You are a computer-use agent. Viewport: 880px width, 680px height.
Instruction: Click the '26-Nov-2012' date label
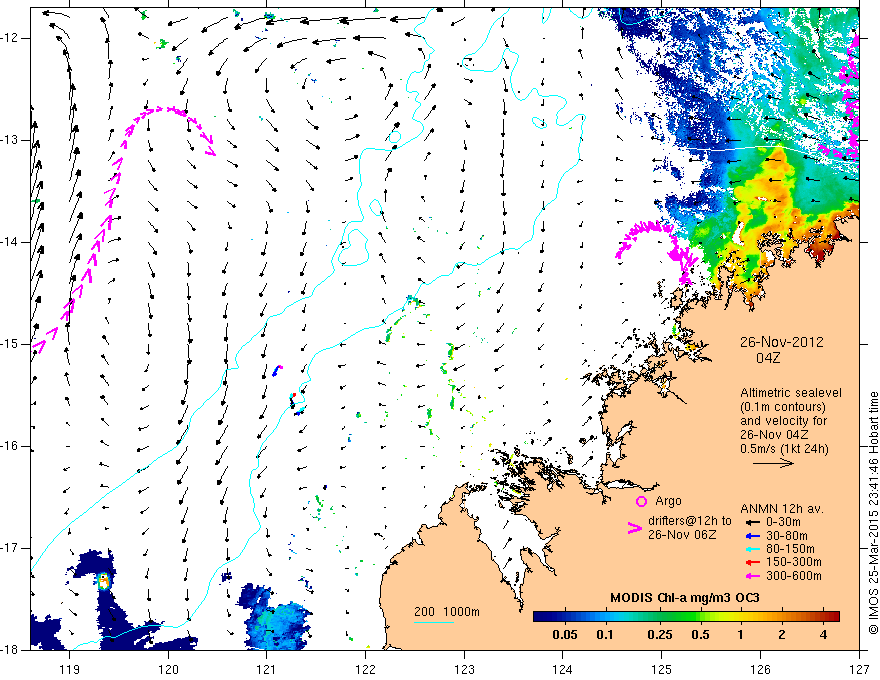[x=781, y=342]
